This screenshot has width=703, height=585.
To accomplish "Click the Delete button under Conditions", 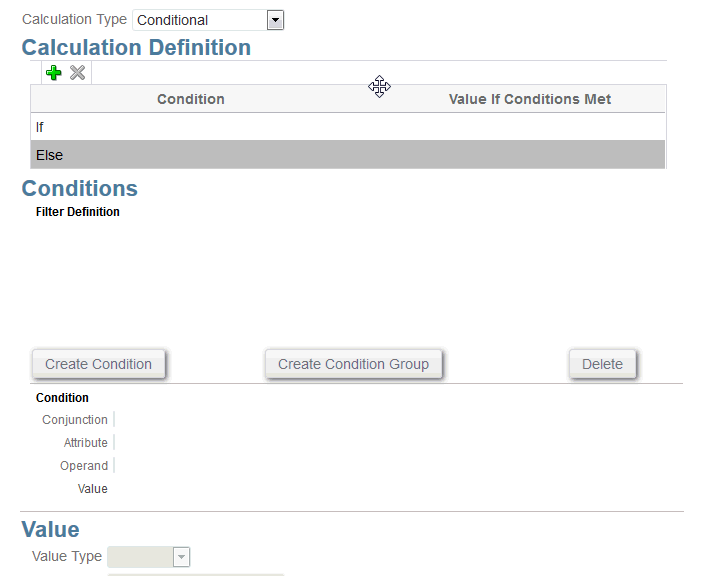I will tap(602, 364).
